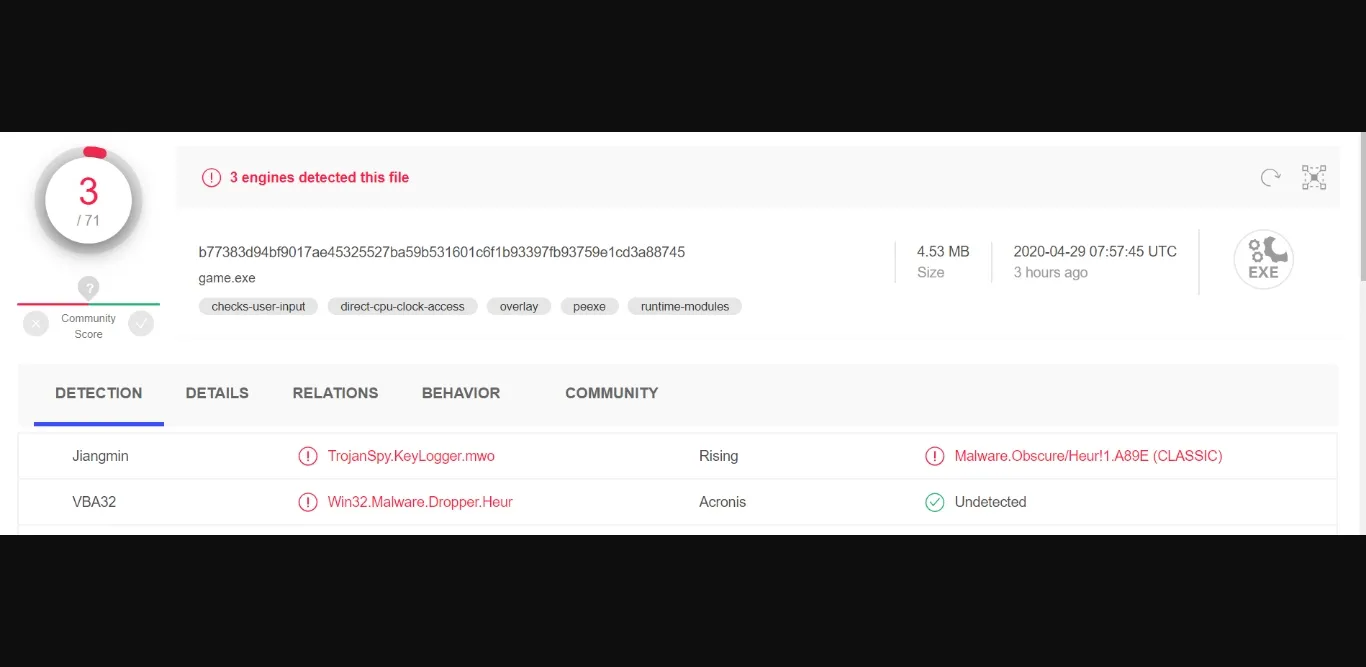The width and height of the screenshot is (1366, 667).
Task: Select the BEHAVIOR tab
Action: (x=461, y=393)
